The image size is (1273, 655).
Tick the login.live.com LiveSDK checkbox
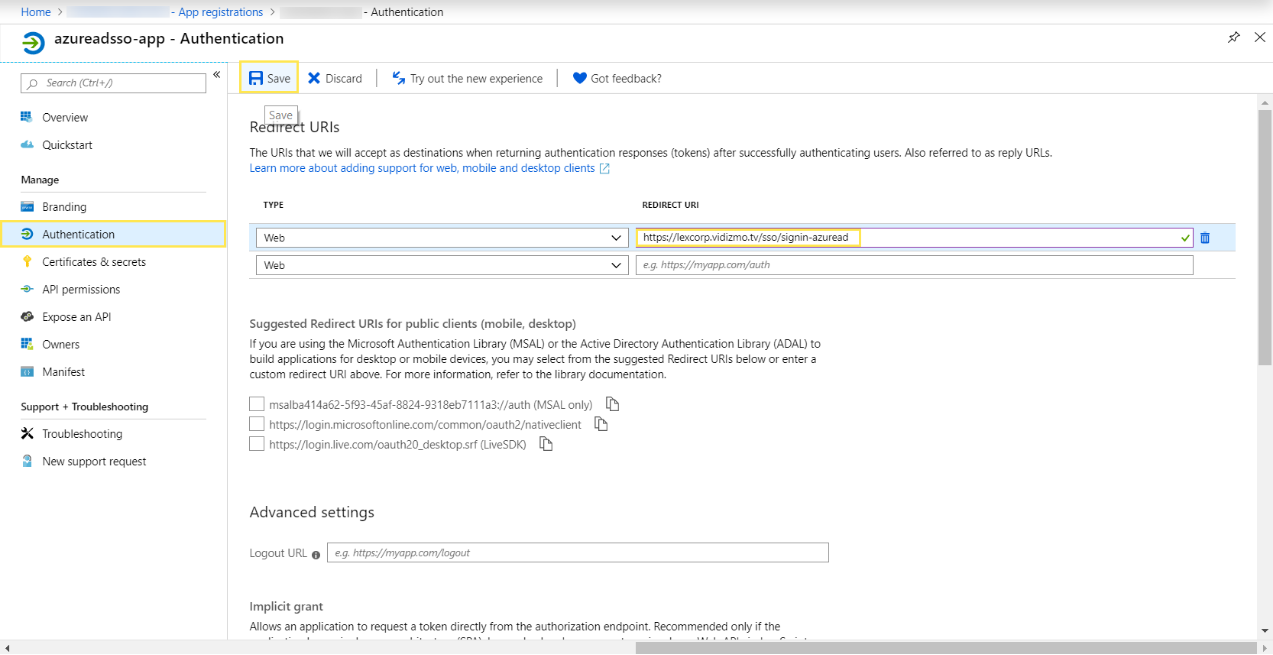(x=257, y=444)
